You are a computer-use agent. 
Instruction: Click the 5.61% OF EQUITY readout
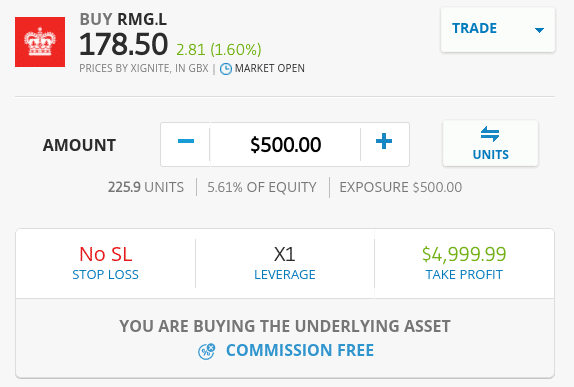coord(262,187)
